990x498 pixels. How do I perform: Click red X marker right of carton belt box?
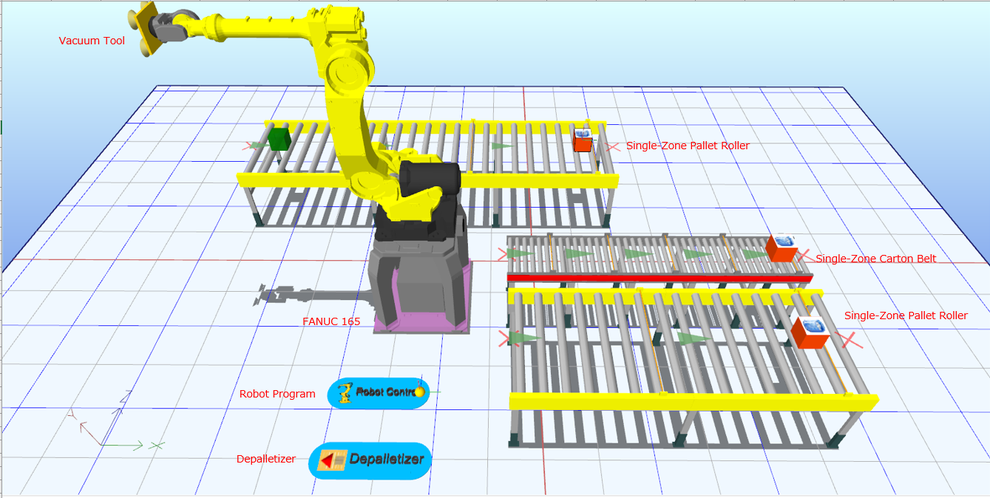803,256
